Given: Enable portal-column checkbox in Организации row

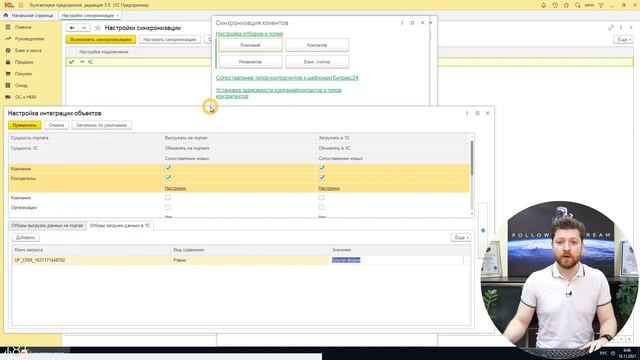Looking at the screenshot, I should coord(168,207).
